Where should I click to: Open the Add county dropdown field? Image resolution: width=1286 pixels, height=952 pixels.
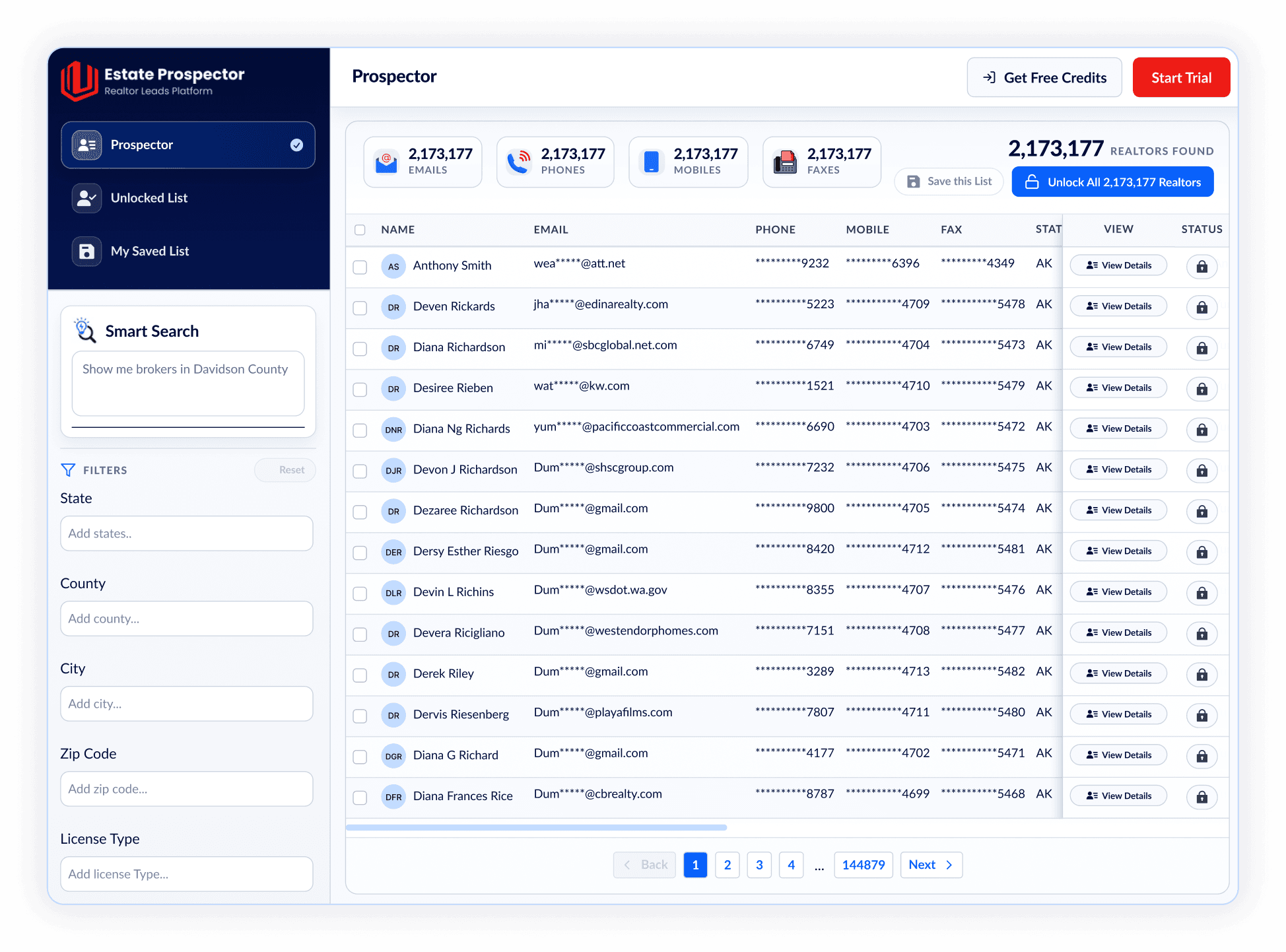tap(186, 619)
